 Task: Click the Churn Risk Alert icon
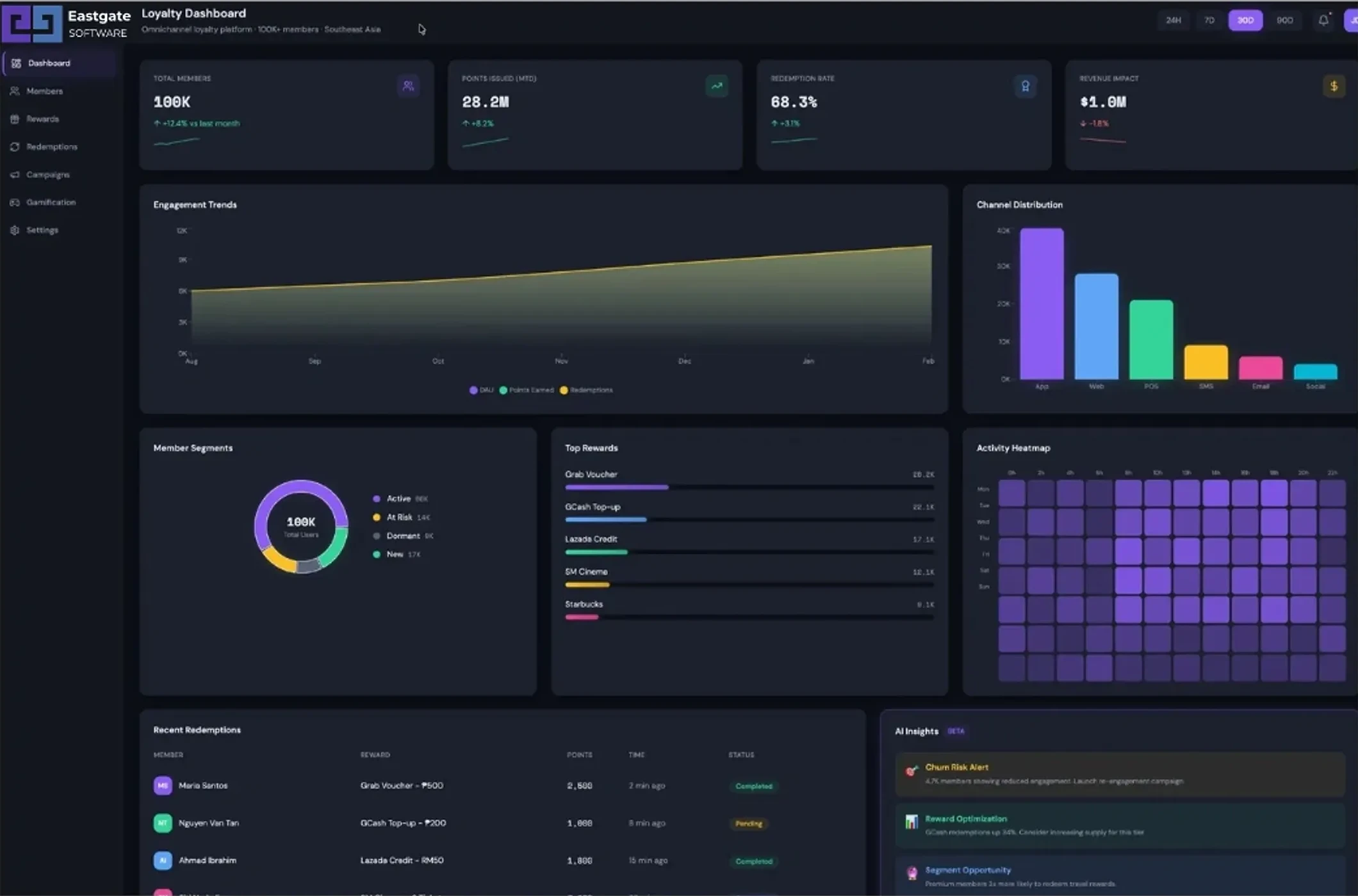(x=912, y=770)
